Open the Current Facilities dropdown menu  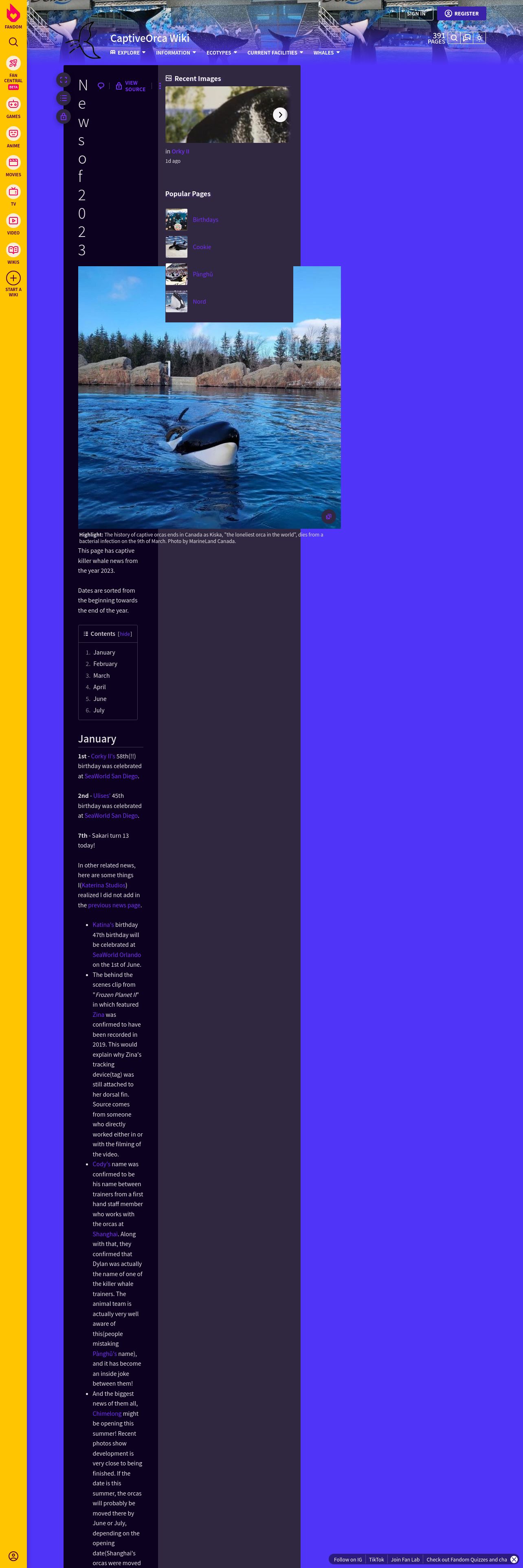click(275, 53)
